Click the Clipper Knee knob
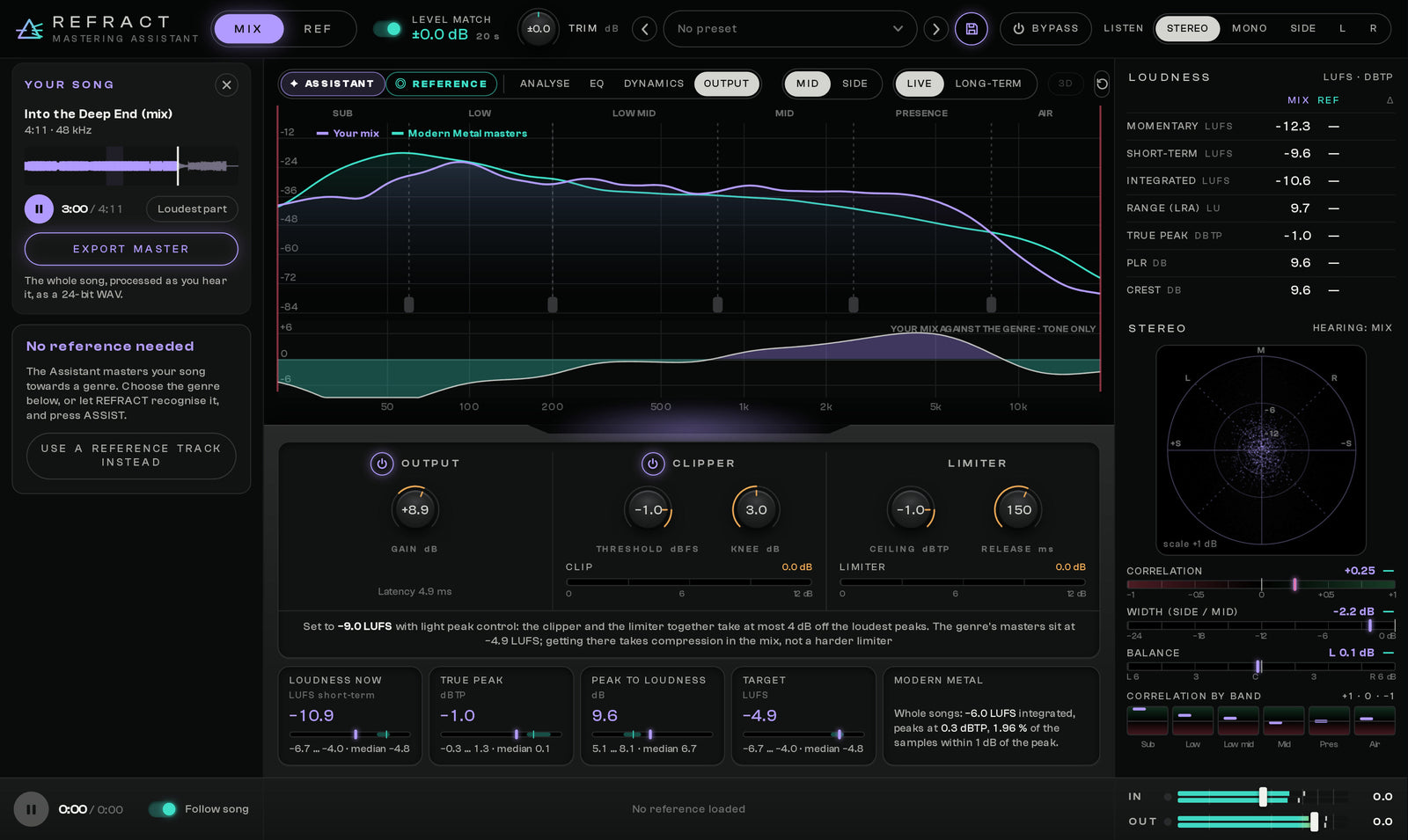This screenshot has width=1408, height=840. click(x=756, y=510)
